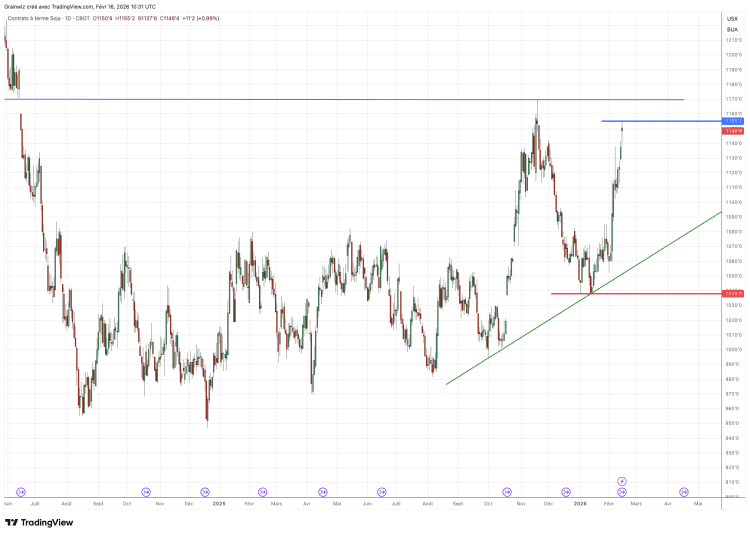Select the event marker between Févr and Mars 2025

pyautogui.click(x=262, y=491)
